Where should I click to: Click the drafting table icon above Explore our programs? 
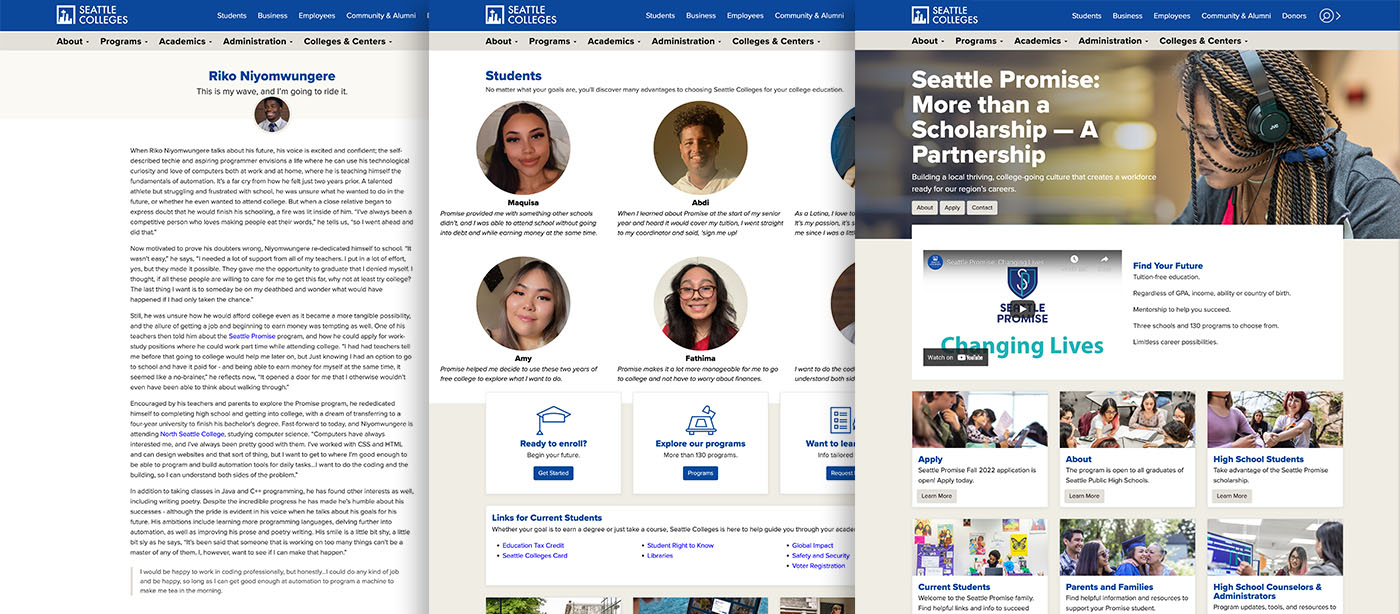(700, 419)
